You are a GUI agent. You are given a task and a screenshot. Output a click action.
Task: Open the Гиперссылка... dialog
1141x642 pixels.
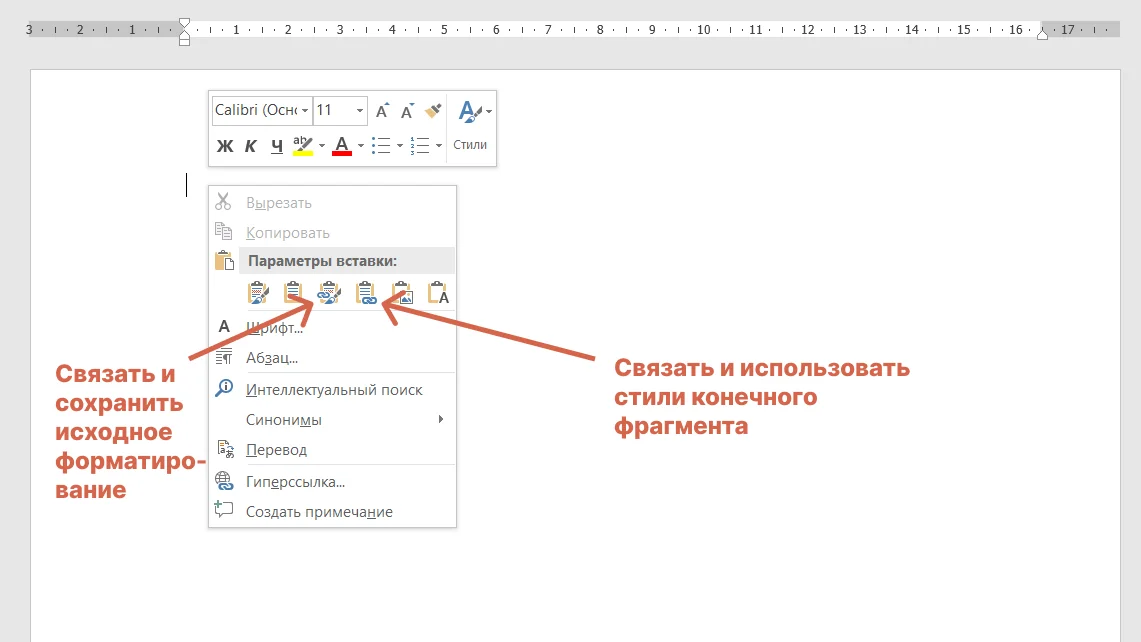(295, 482)
